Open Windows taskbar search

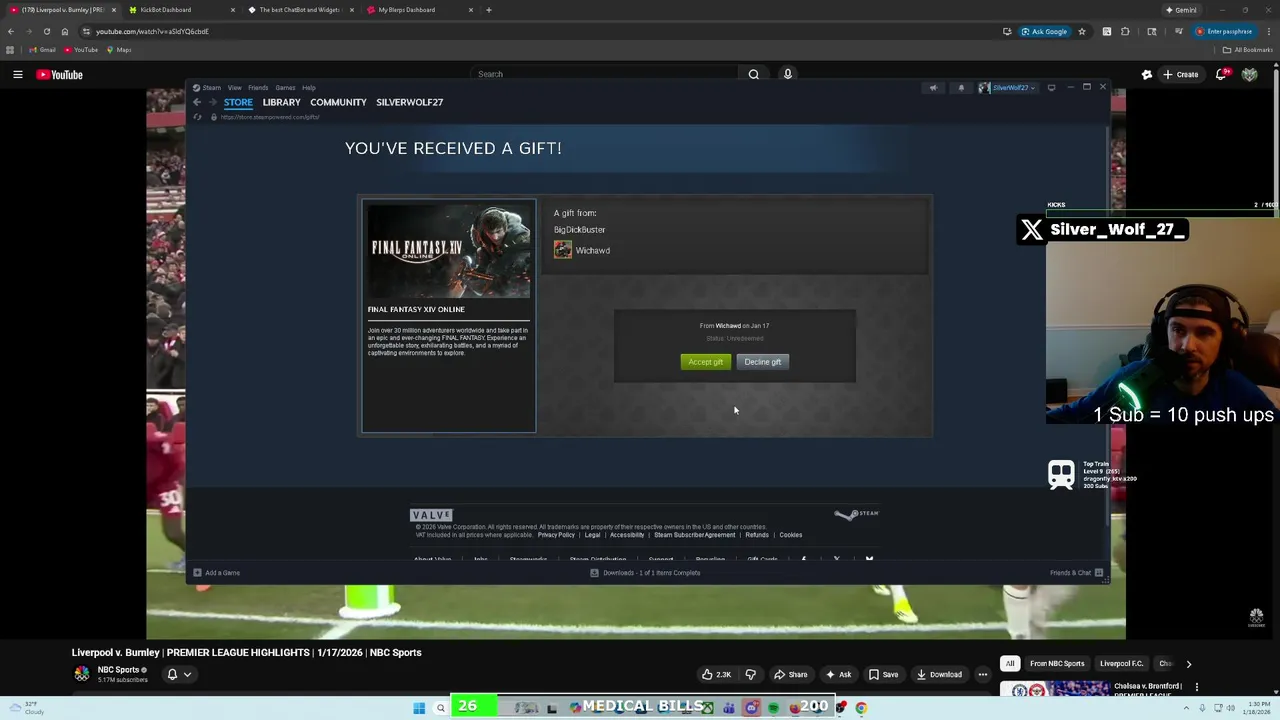tap(440, 708)
